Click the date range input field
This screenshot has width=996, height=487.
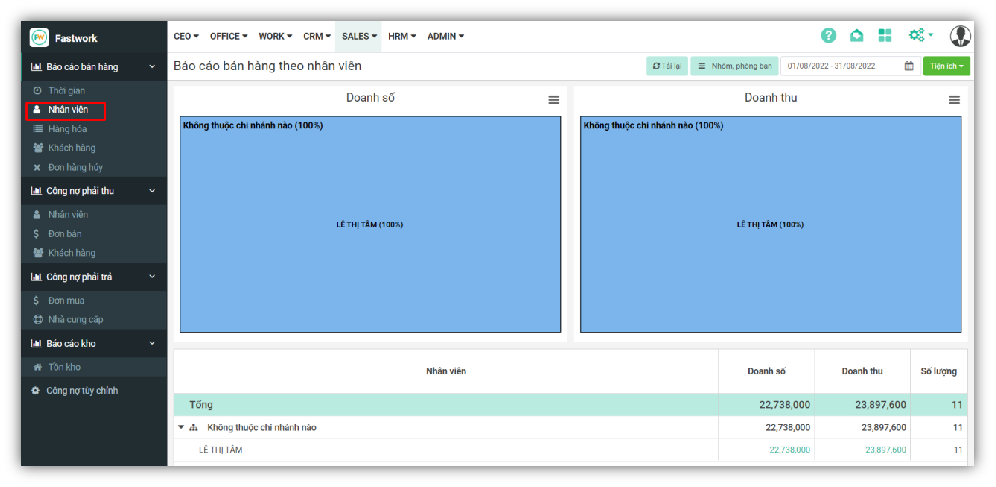click(840, 66)
